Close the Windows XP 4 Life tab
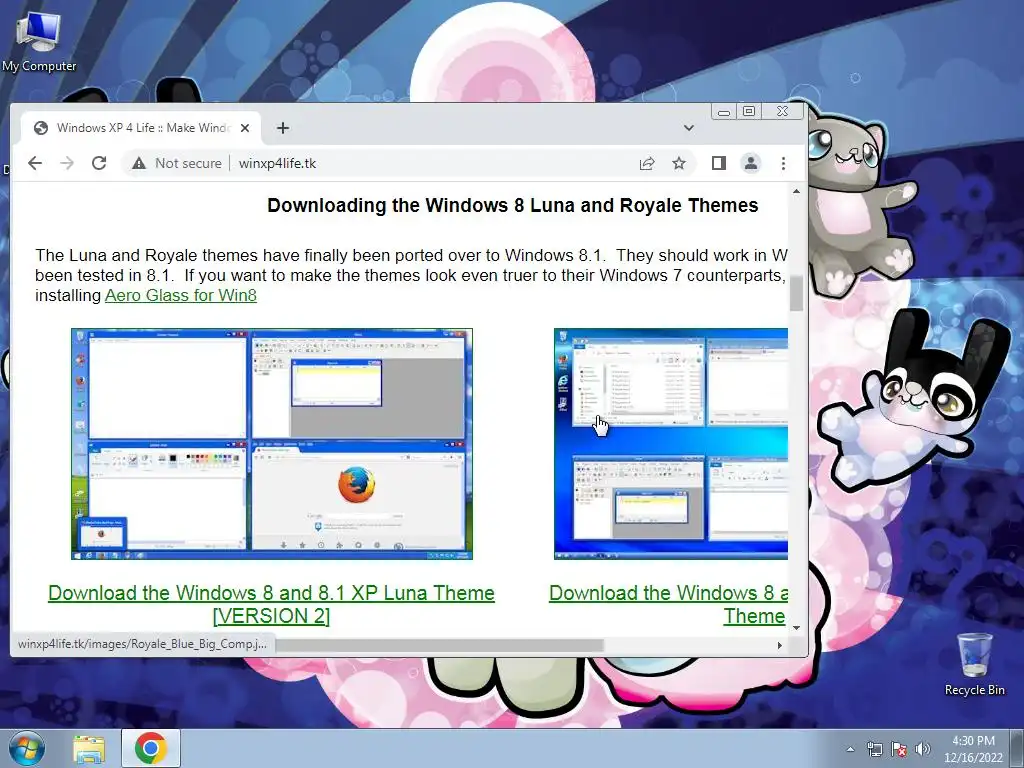This screenshot has height=768, width=1024. 245,128
